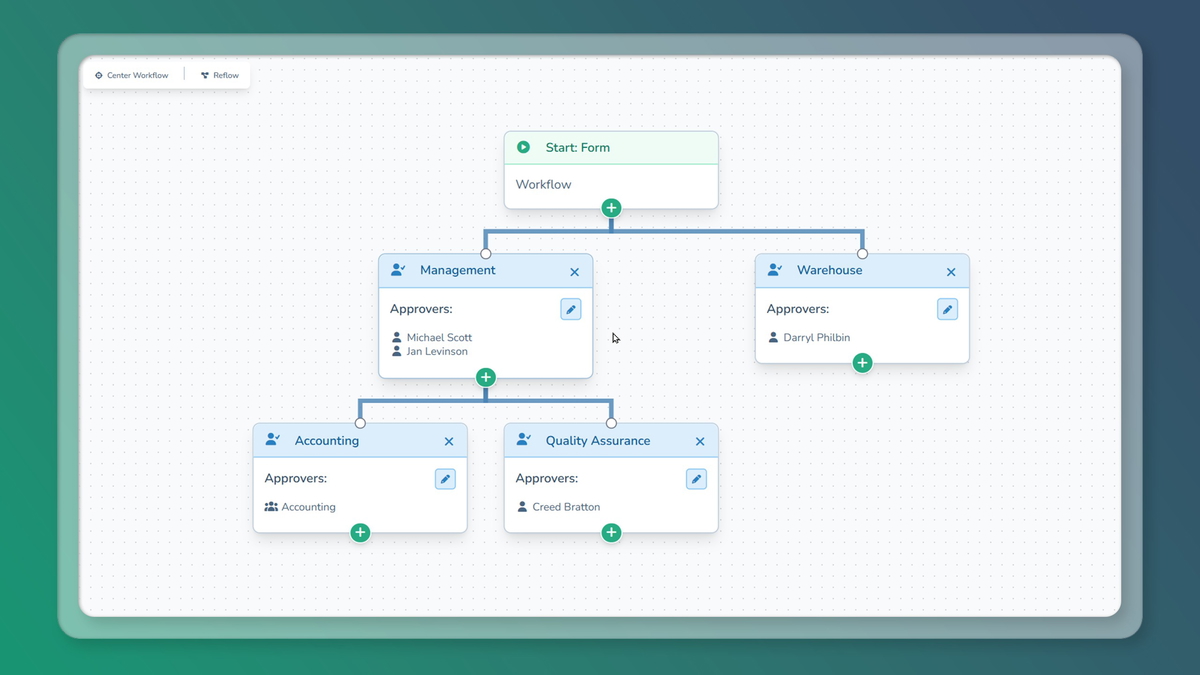Click the play icon in Start: Form
The image size is (1200, 675).
click(x=523, y=147)
